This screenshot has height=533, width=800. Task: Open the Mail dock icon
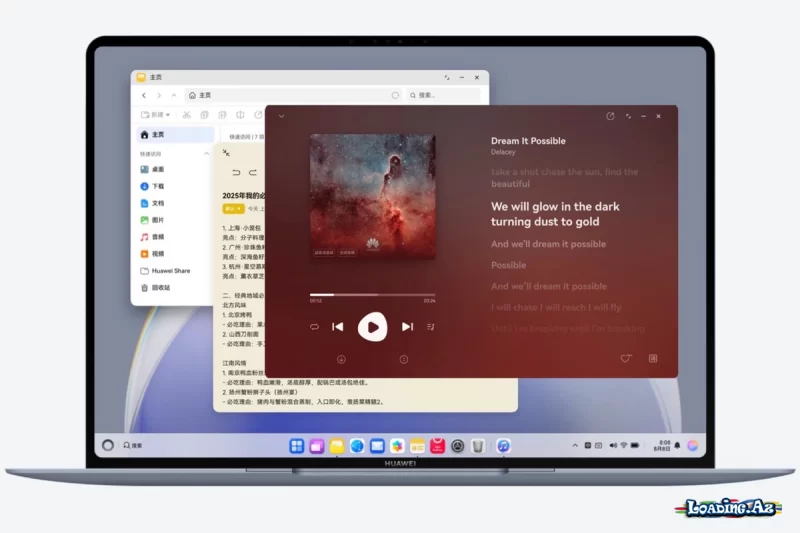coord(377,446)
